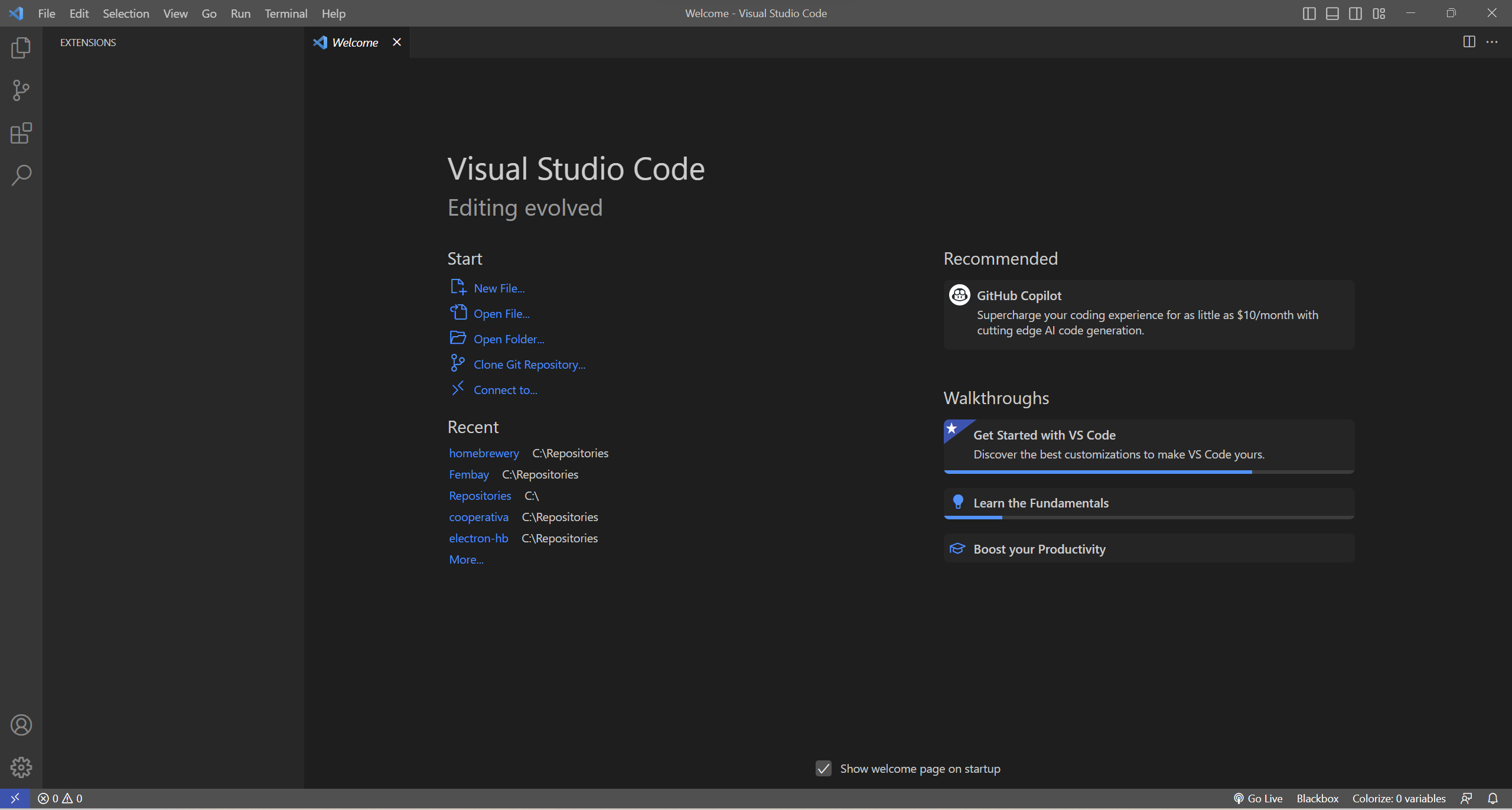Screen dimensions: 1512x810
Task: Open the Explorer sidebar icon
Action: [21, 48]
